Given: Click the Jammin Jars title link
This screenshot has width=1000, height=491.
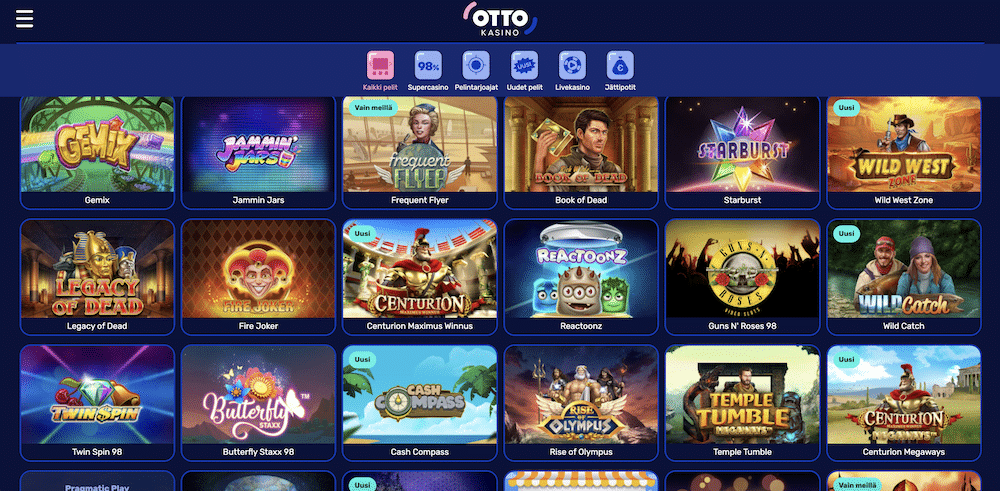Looking at the screenshot, I should tap(258, 200).
